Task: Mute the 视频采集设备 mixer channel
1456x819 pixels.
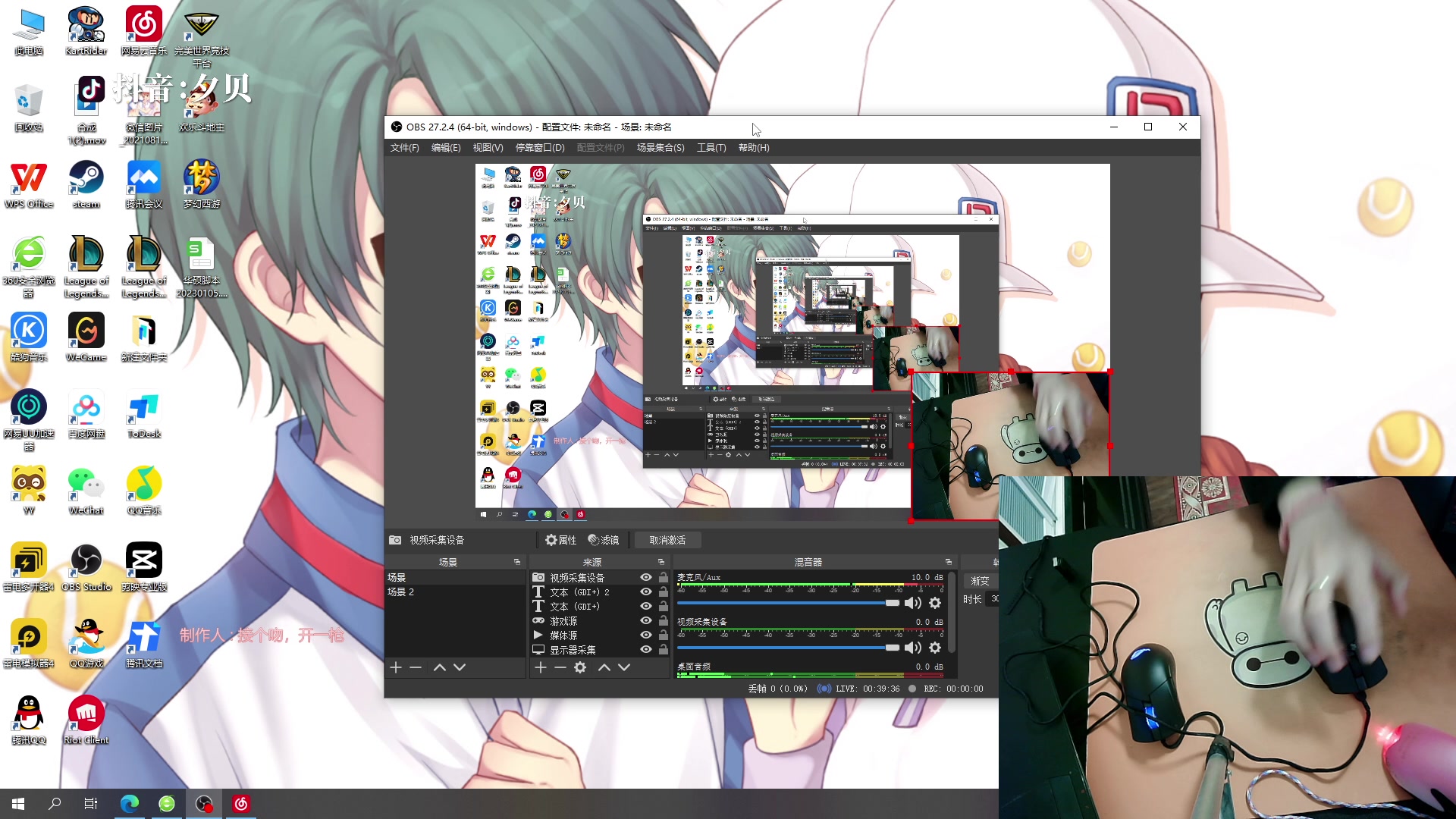Action: tap(913, 648)
